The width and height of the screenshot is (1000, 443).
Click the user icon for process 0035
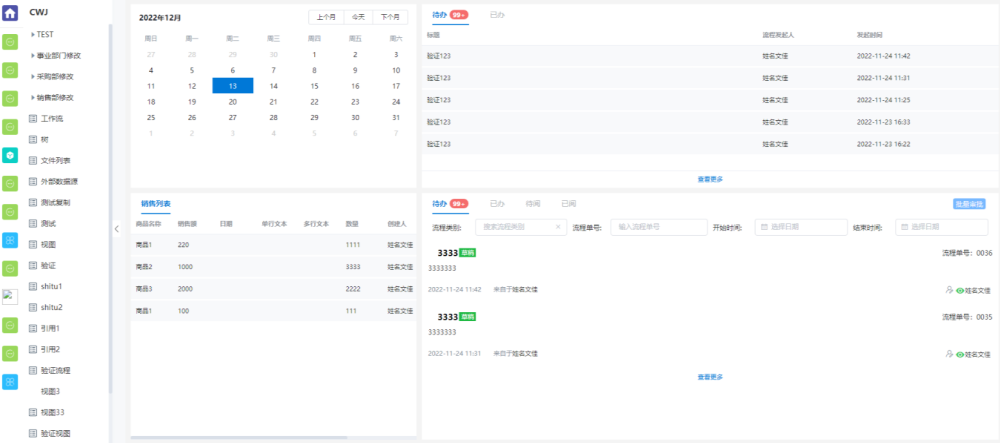click(x=948, y=353)
